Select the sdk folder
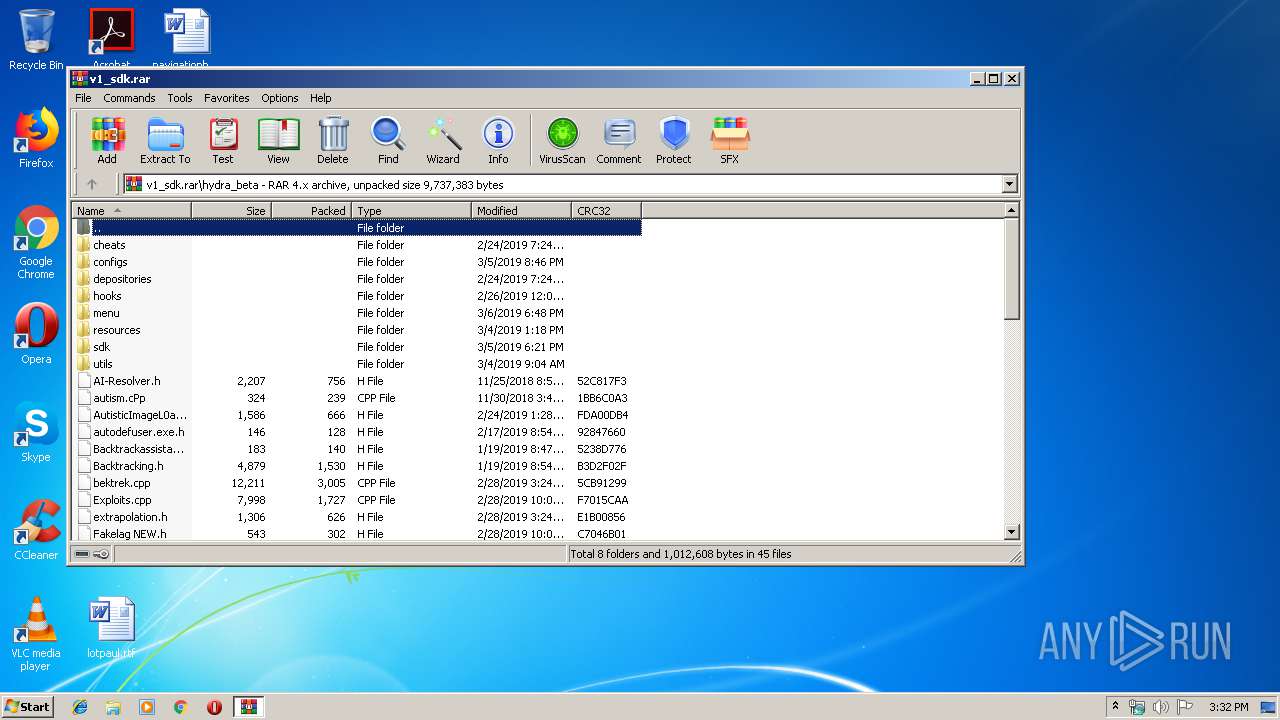1280x720 pixels. pyautogui.click(x=357, y=347)
